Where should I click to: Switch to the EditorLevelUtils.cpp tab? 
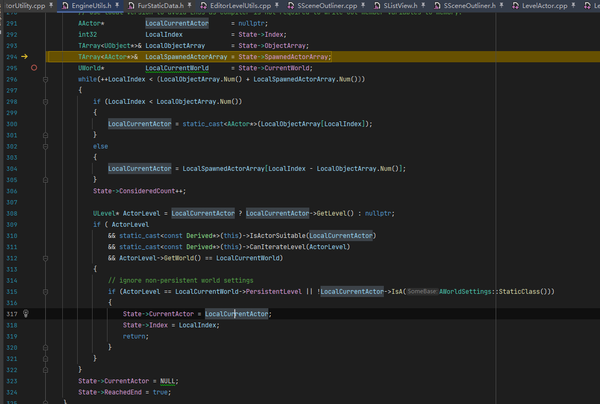point(241,6)
